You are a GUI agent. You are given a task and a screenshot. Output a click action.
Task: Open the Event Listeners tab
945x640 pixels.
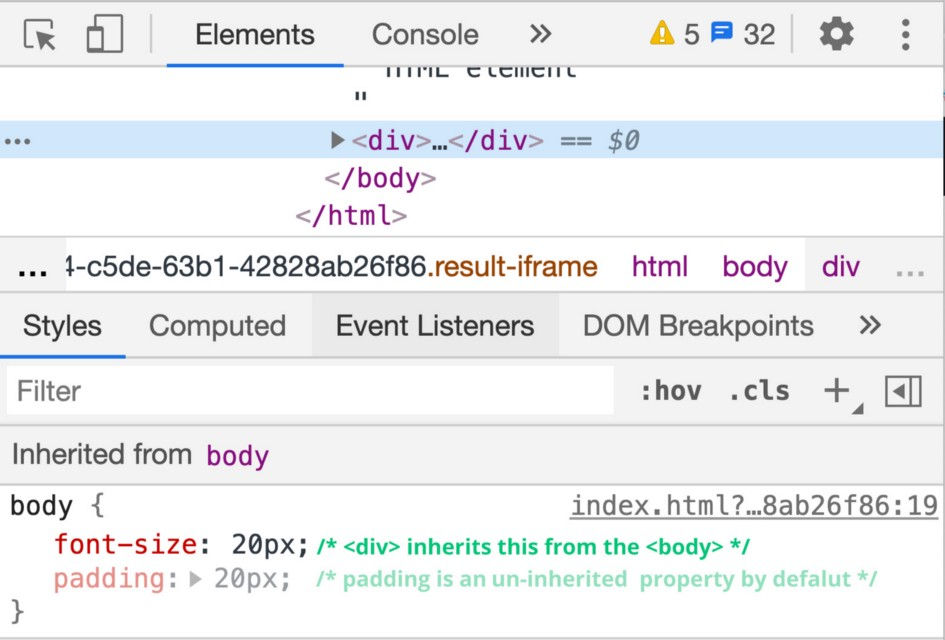435,326
